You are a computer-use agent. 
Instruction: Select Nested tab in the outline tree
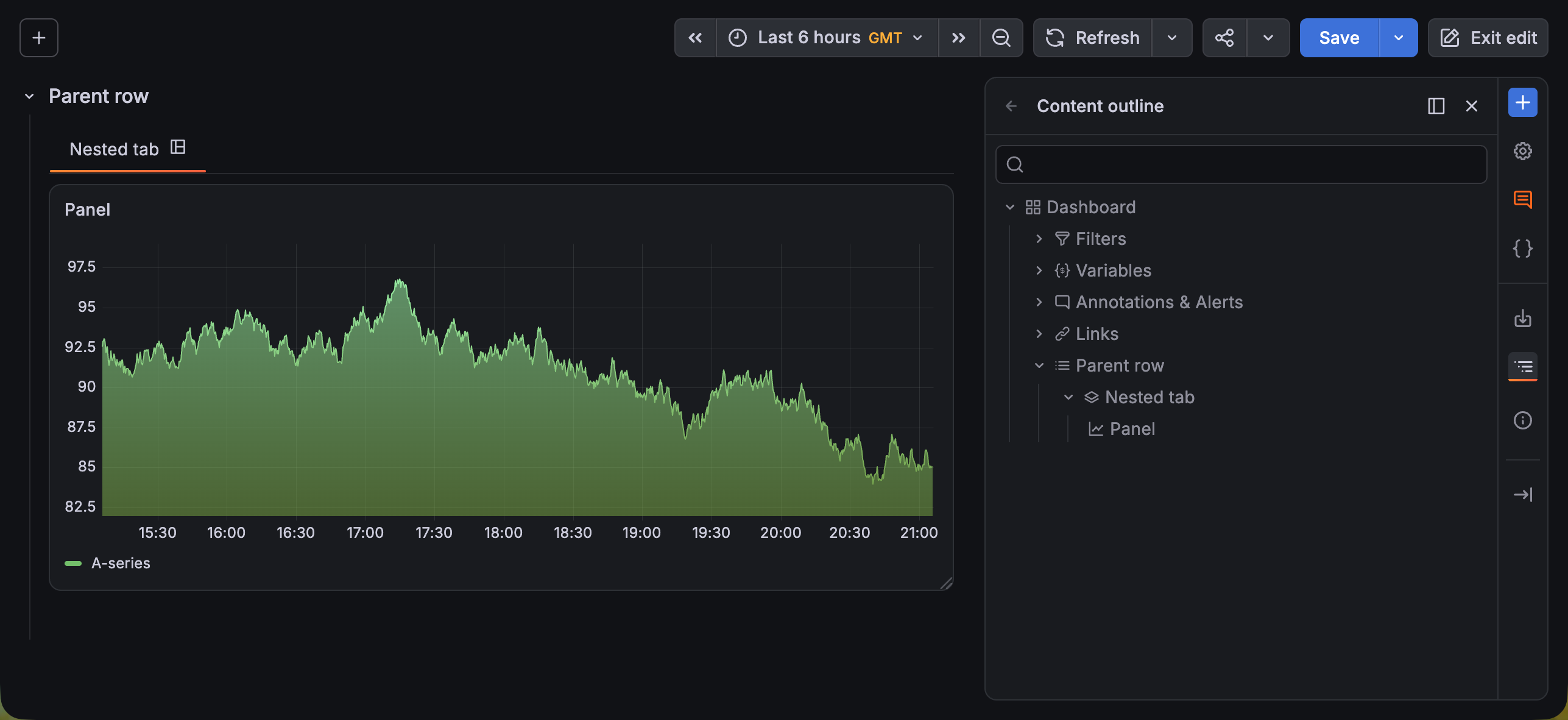click(x=1150, y=397)
